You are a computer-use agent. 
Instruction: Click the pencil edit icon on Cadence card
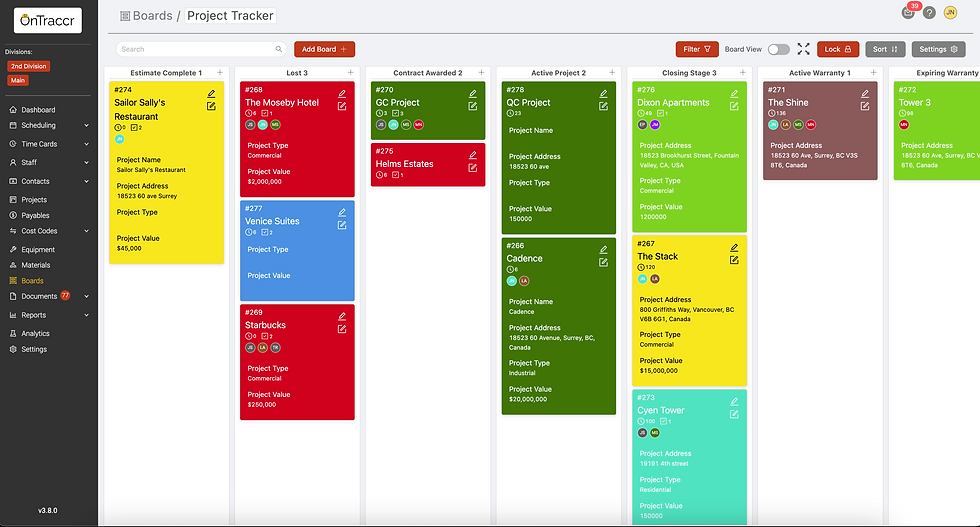pos(603,250)
